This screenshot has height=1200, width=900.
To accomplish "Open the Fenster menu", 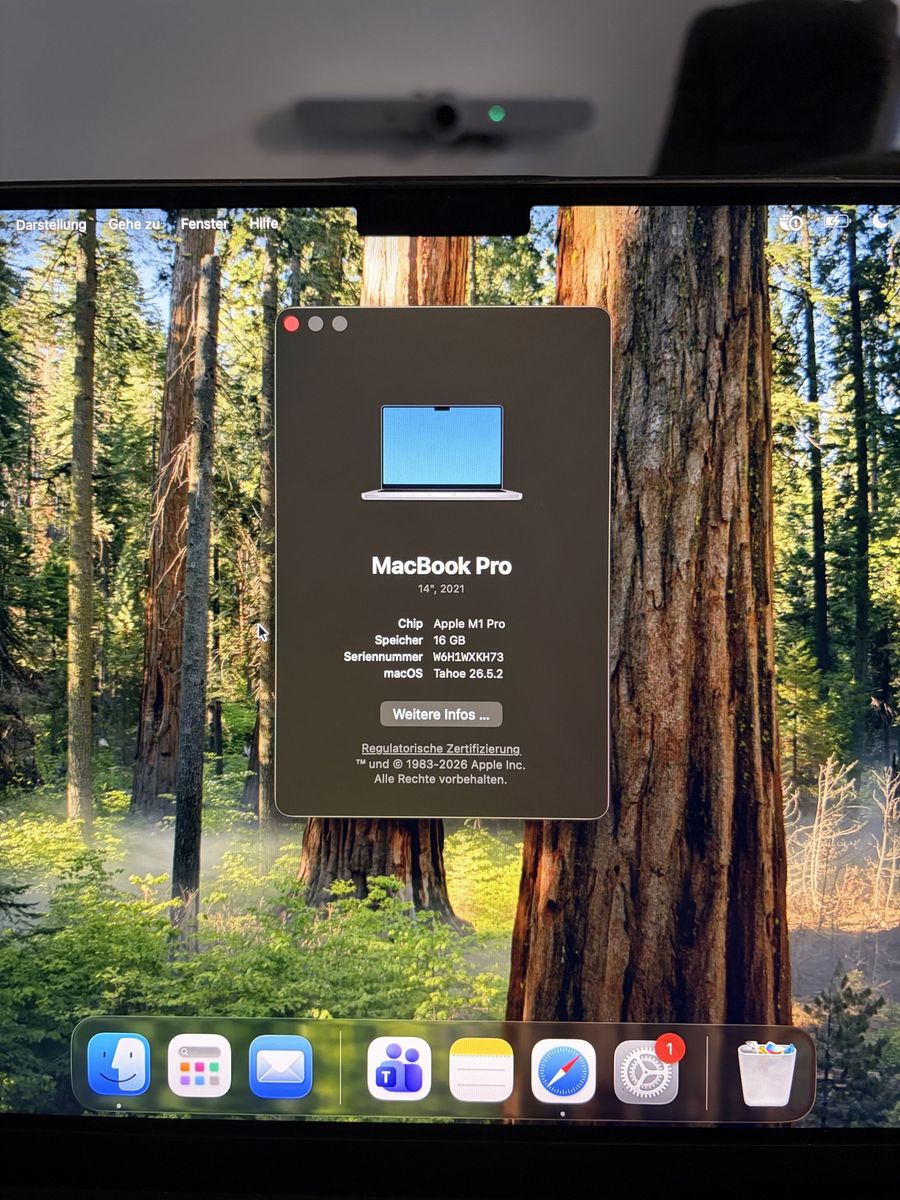I will 205,224.
